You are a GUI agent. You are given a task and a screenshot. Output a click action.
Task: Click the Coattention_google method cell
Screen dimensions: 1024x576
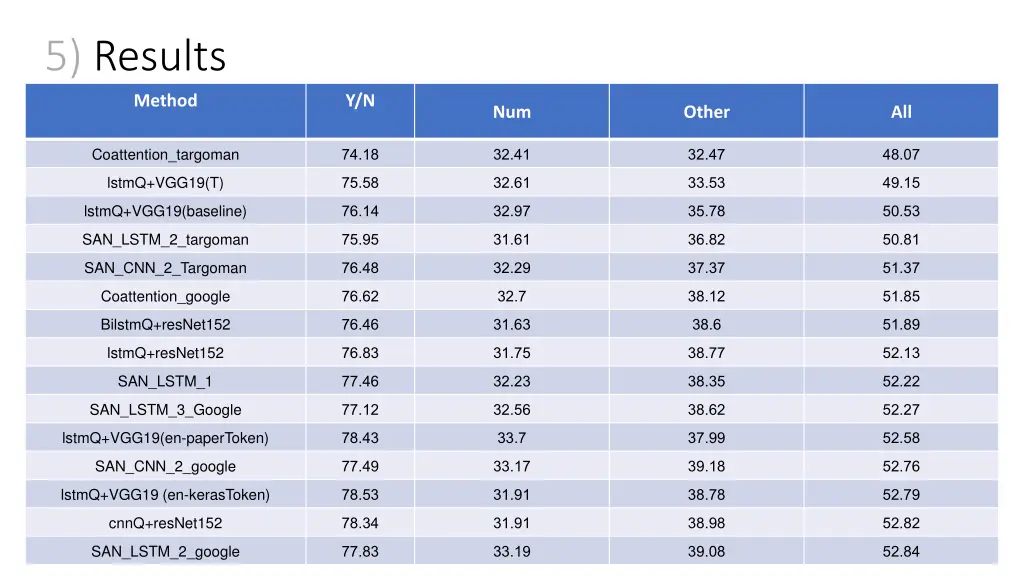click(165, 296)
